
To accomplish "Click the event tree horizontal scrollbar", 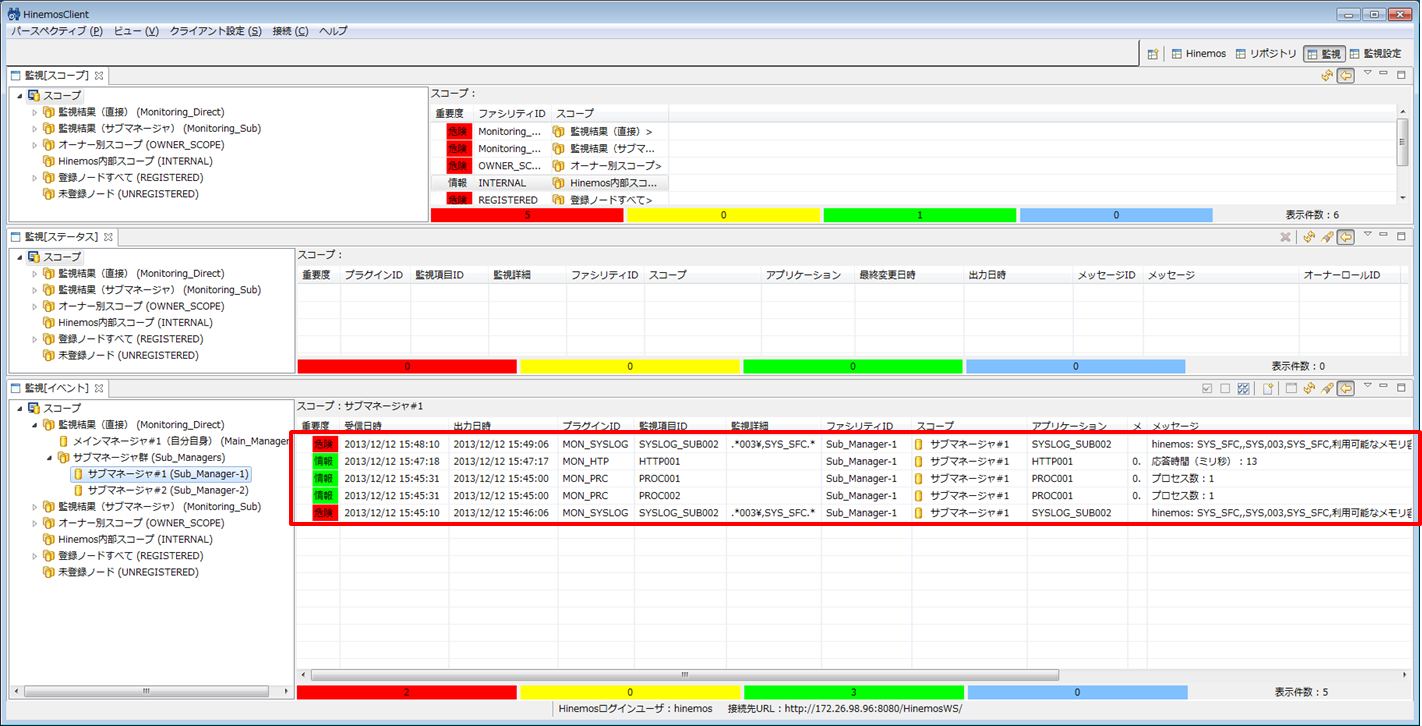I will [146, 691].
